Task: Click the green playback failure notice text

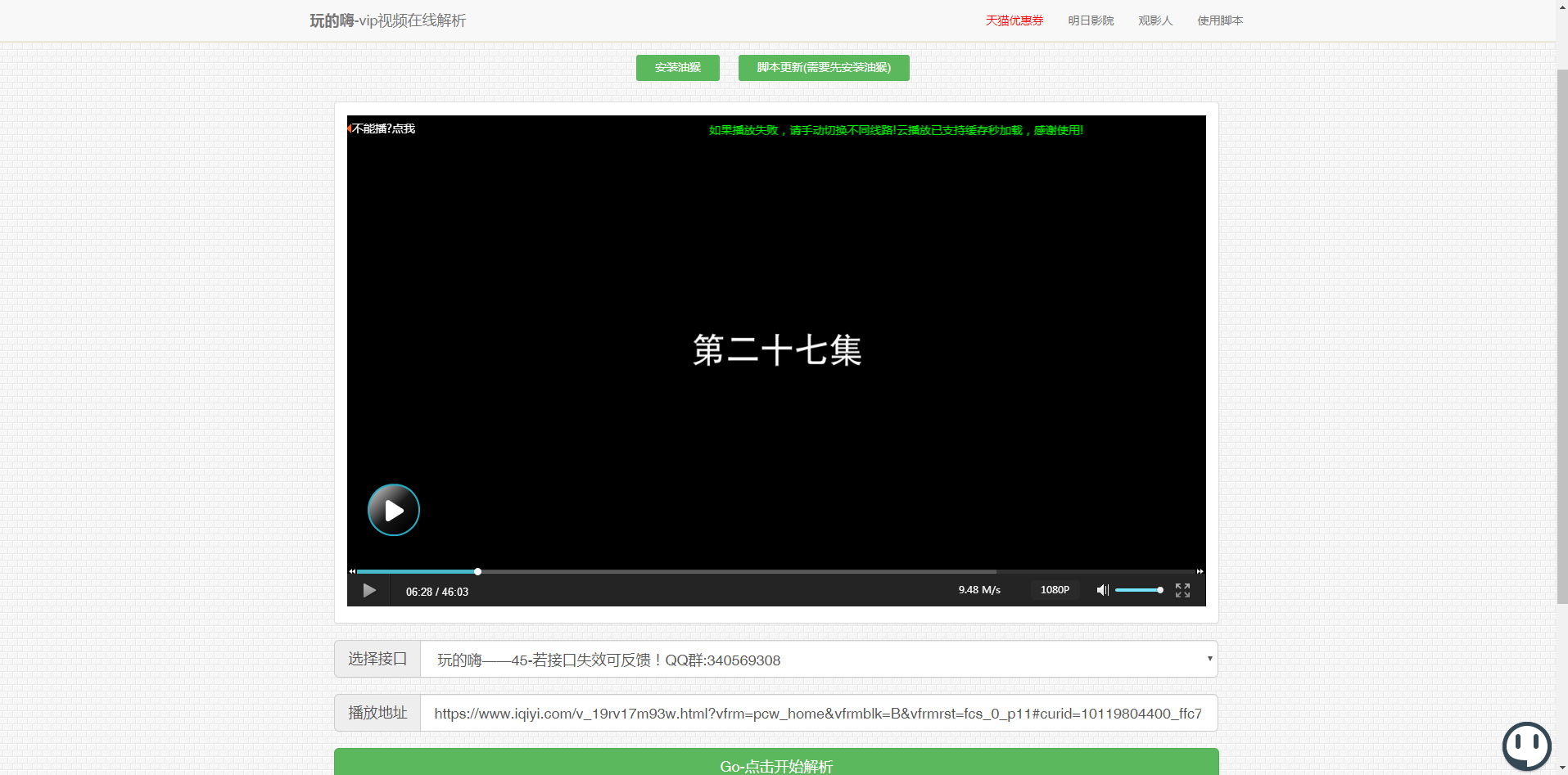Action: click(896, 130)
